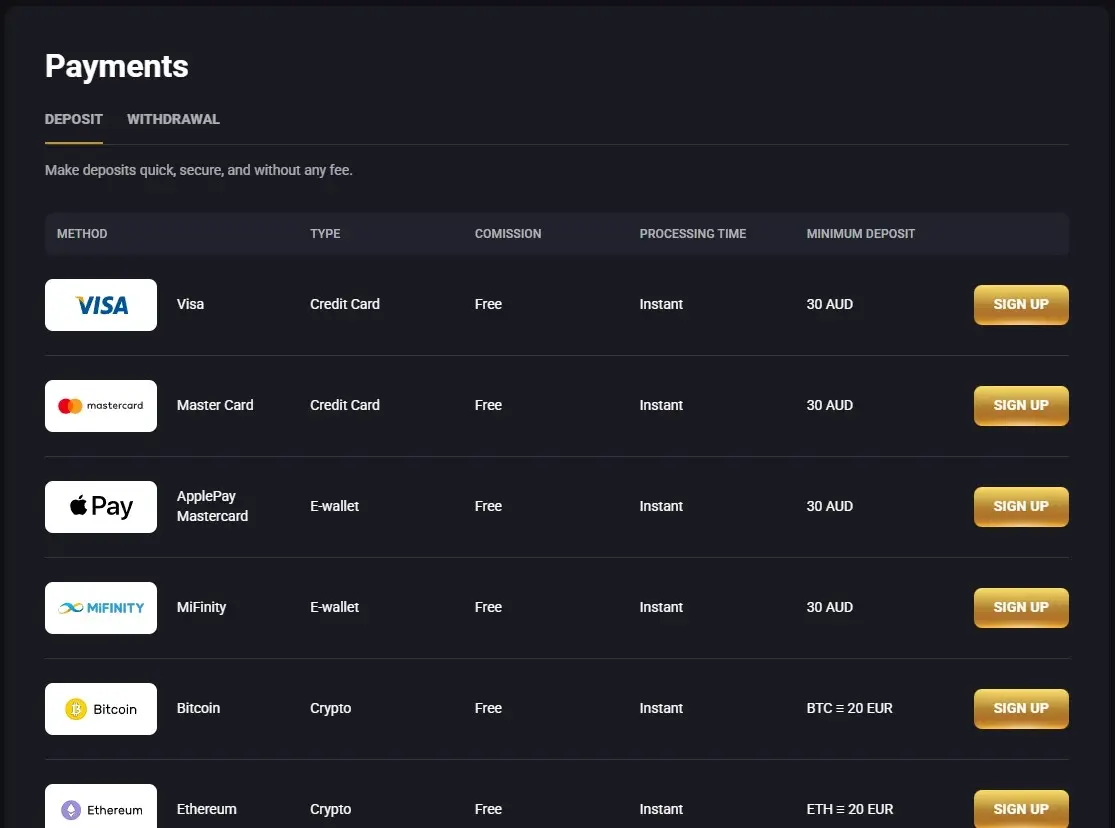Click Credit Card type in Visa row

click(345, 304)
